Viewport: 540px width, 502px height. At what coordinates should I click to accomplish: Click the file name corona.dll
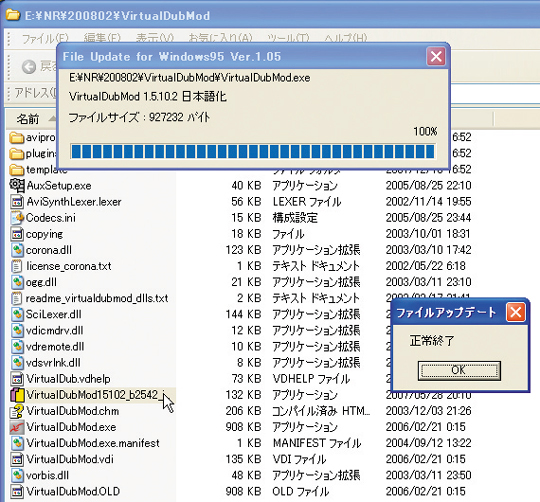tap(49, 250)
